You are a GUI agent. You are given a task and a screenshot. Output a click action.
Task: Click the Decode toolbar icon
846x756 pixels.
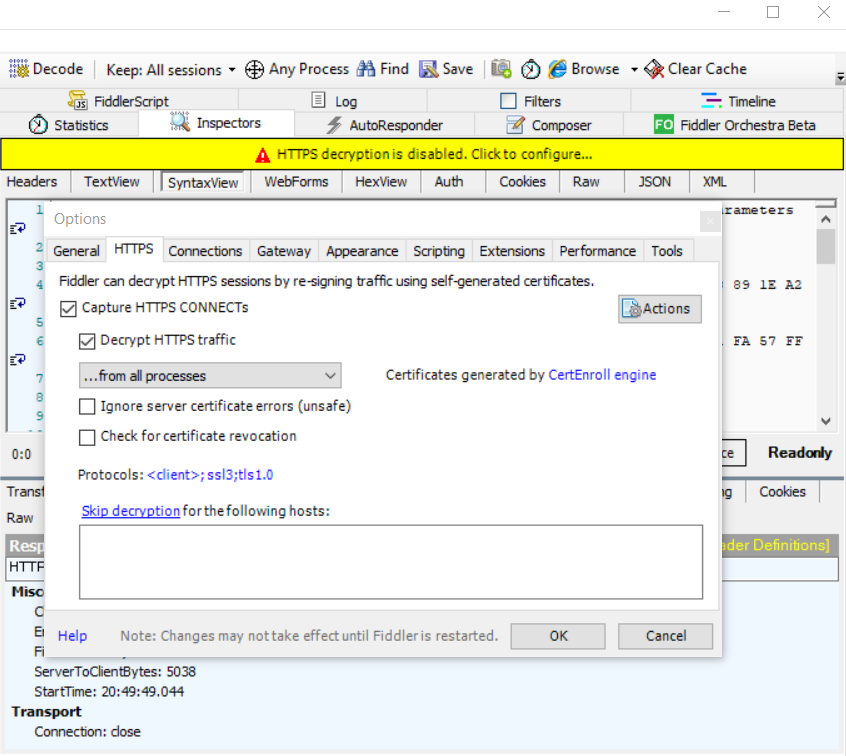(19, 69)
